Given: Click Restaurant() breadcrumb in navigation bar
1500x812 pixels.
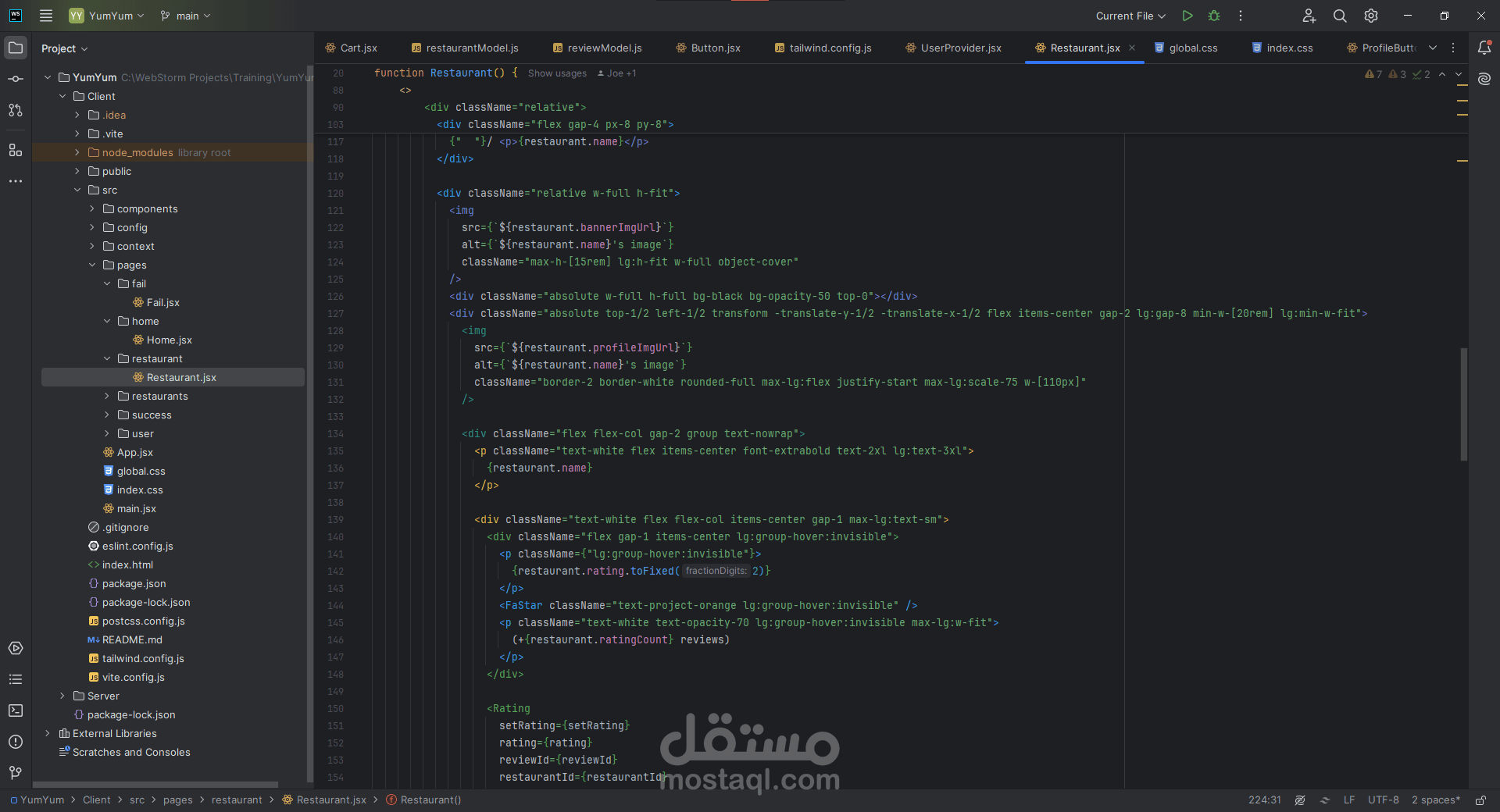Looking at the screenshot, I should pyautogui.click(x=424, y=800).
